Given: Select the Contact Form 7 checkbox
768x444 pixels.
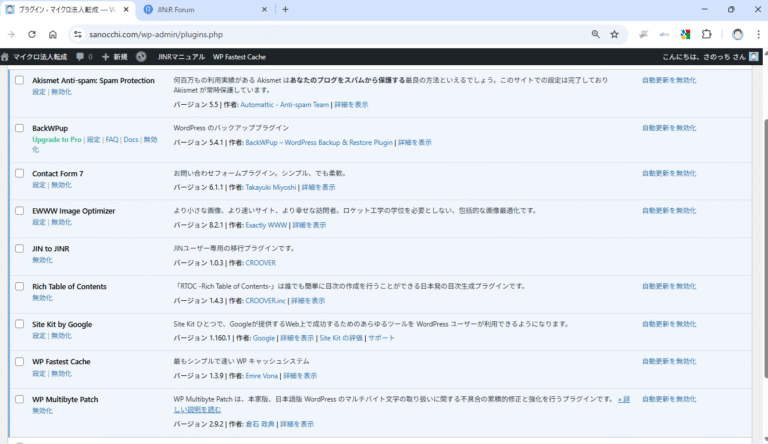Looking at the screenshot, I should (19, 174).
